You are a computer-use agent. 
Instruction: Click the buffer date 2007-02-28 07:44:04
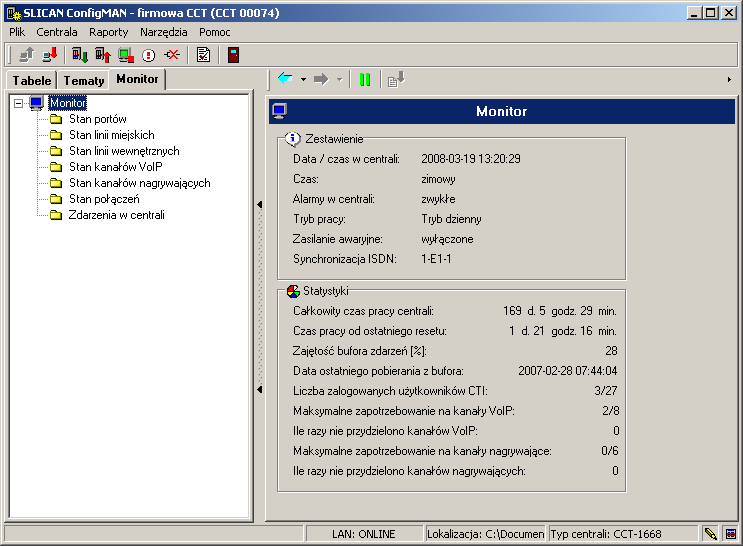(x=568, y=371)
